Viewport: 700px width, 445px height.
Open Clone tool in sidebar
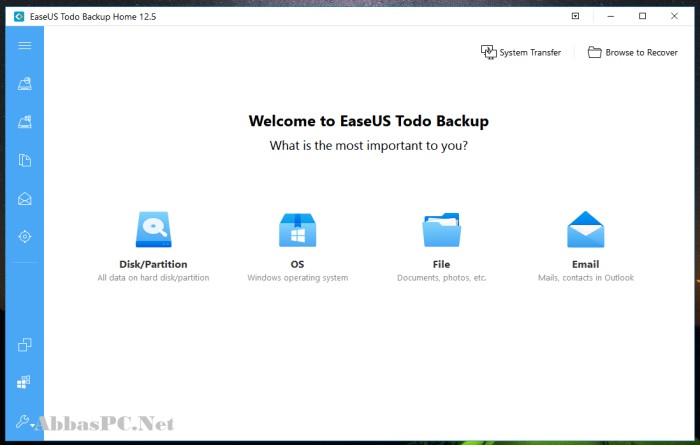click(25, 345)
